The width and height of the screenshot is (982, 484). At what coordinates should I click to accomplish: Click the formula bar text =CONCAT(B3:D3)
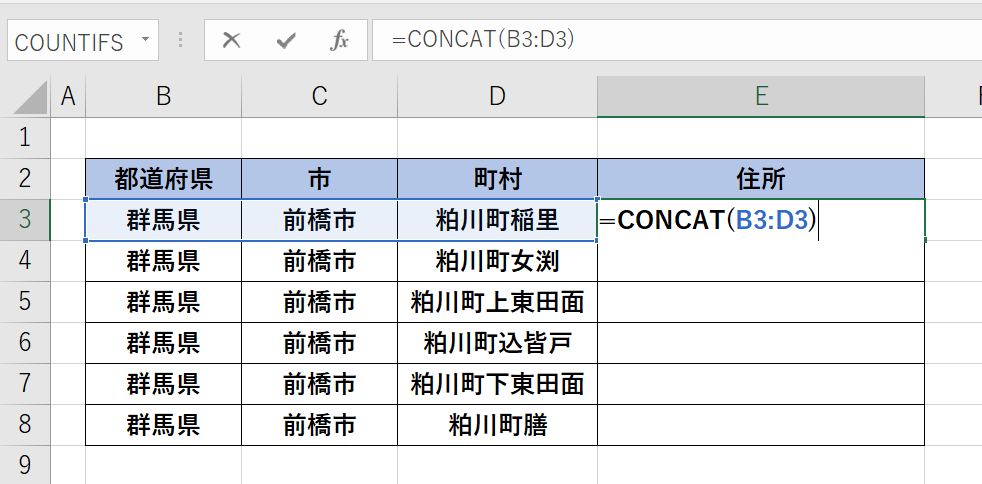point(483,40)
